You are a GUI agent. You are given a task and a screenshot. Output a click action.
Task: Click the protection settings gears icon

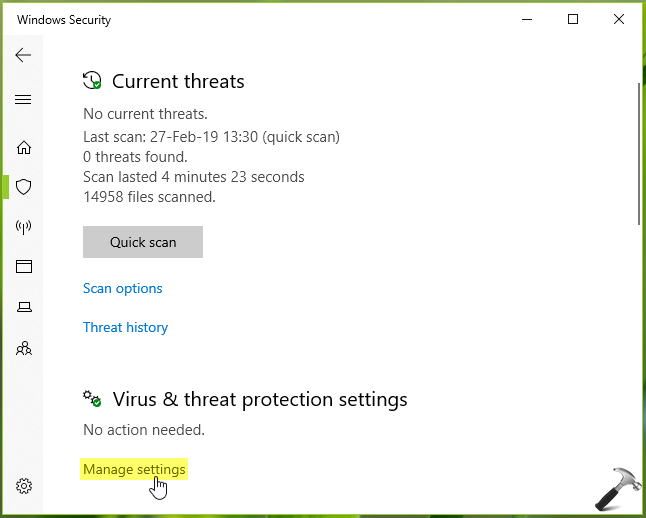coord(92,399)
